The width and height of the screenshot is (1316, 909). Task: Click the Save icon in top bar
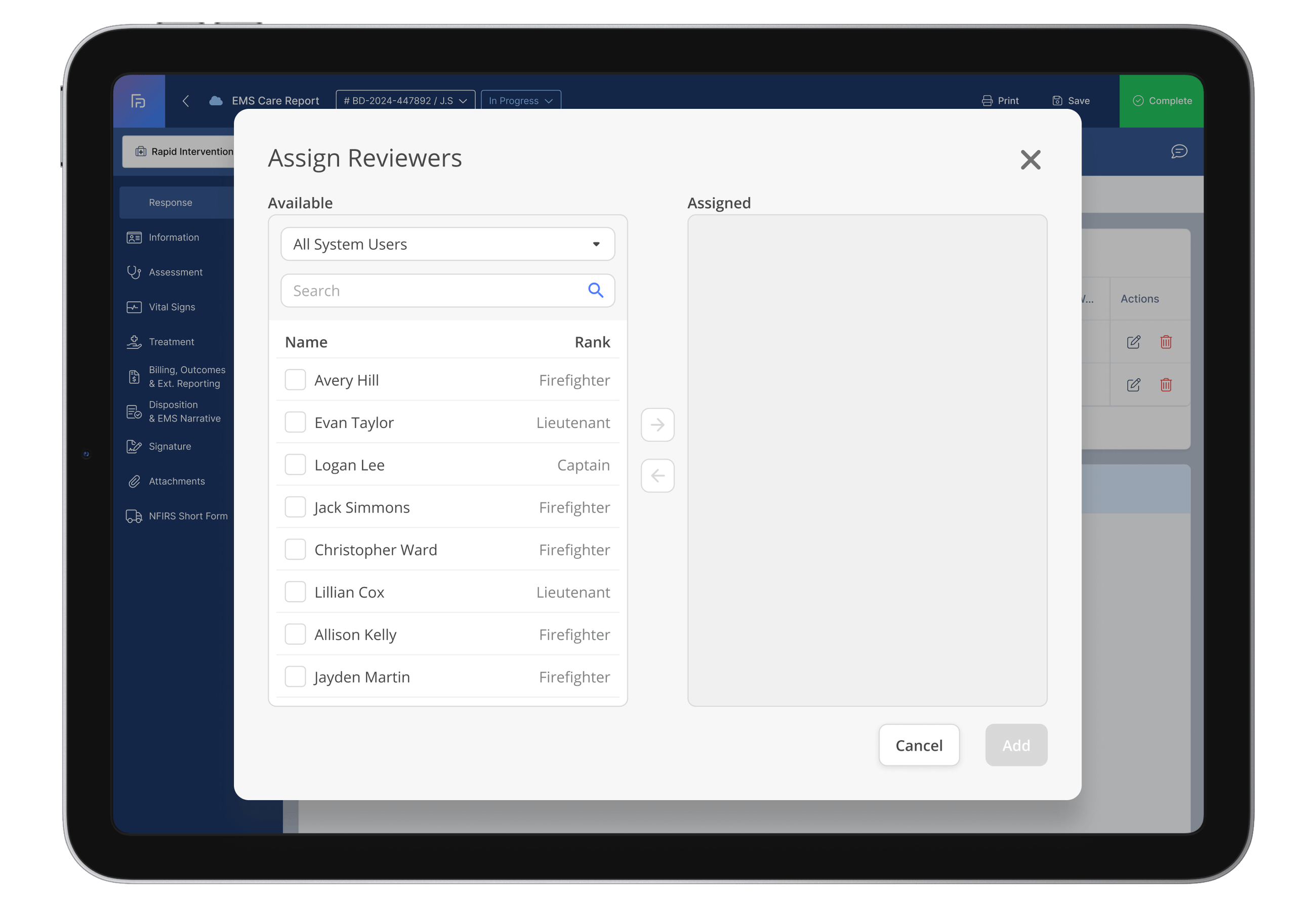(x=1057, y=100)
